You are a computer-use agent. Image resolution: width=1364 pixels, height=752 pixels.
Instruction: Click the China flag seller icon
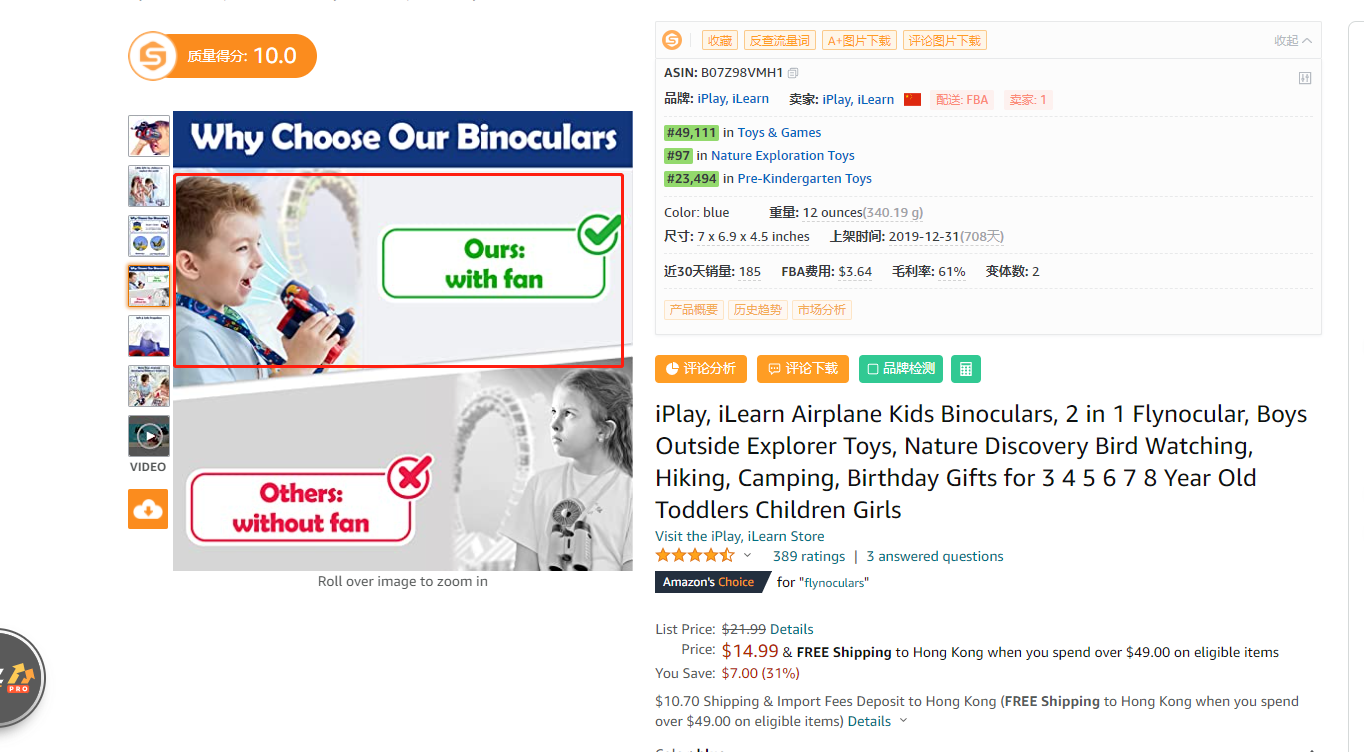pyautogui.click(x=912, y=99)
